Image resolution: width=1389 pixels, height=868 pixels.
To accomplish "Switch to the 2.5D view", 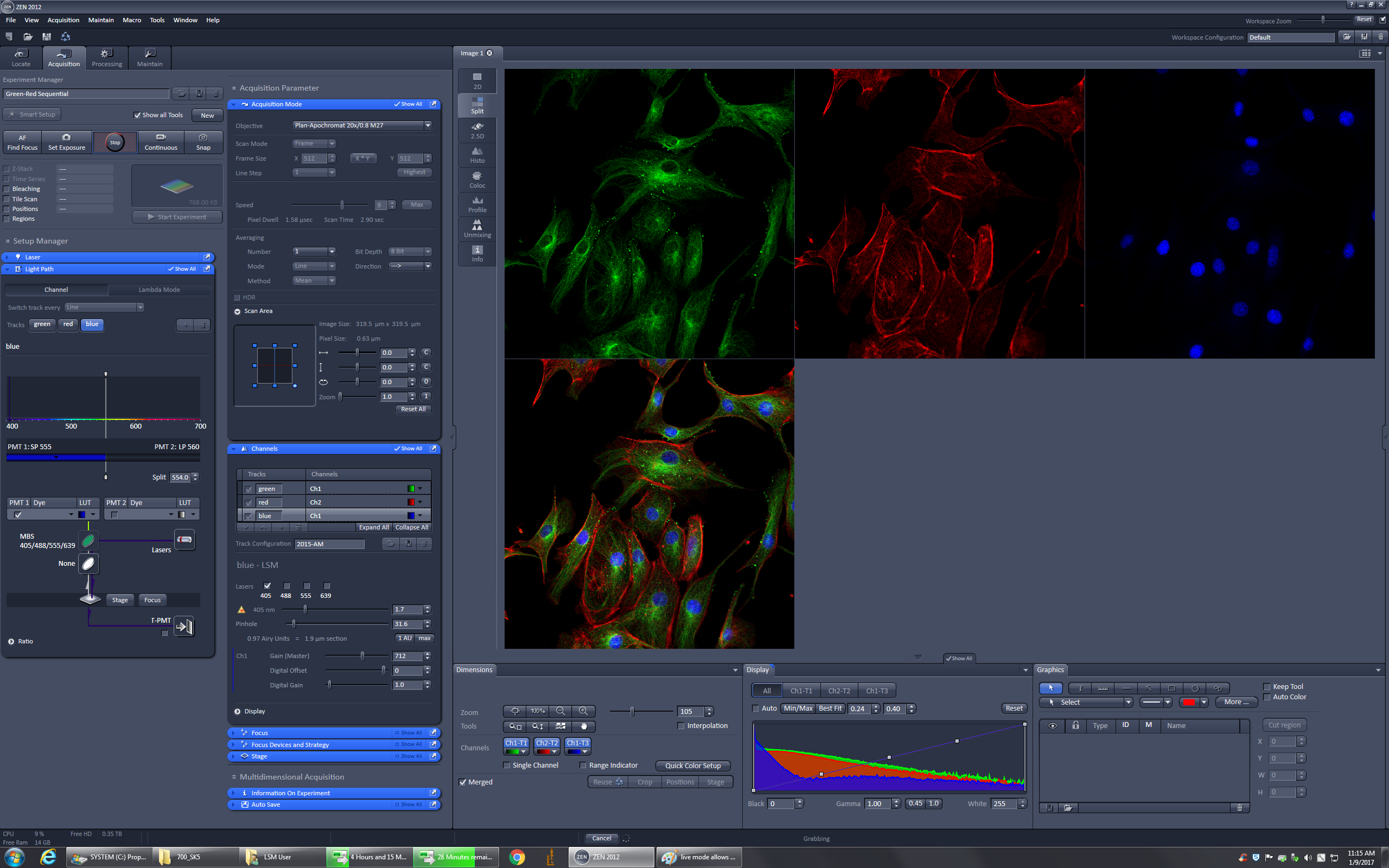I will pyautogui.click(x=477, y=130).
